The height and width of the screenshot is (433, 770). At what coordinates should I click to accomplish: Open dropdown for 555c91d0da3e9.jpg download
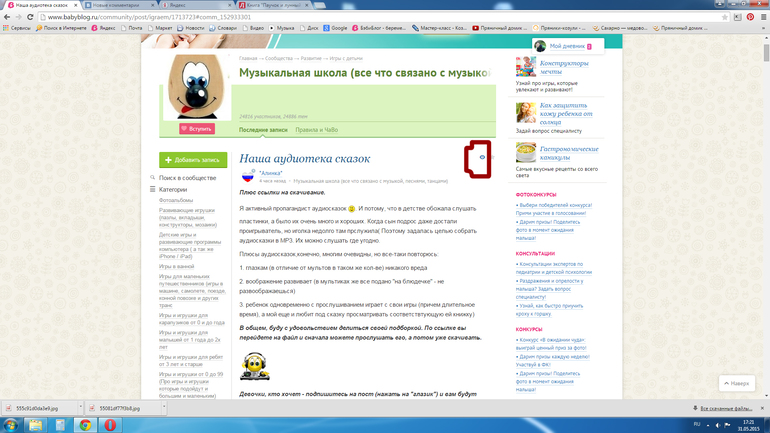[x=80, y=407]
